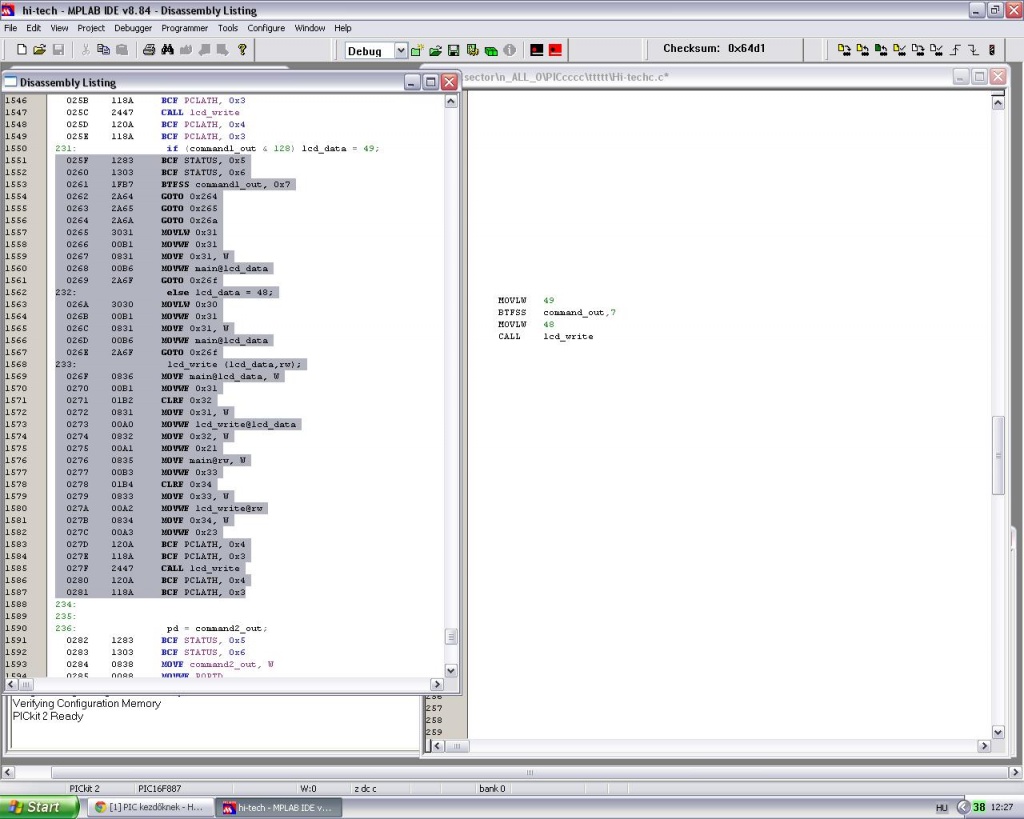The height and width of the screenshot is (819, 1024).
Task: Click the Hi-techc.c editor vertical scroll thumb
Action: [x=998, y=455]
